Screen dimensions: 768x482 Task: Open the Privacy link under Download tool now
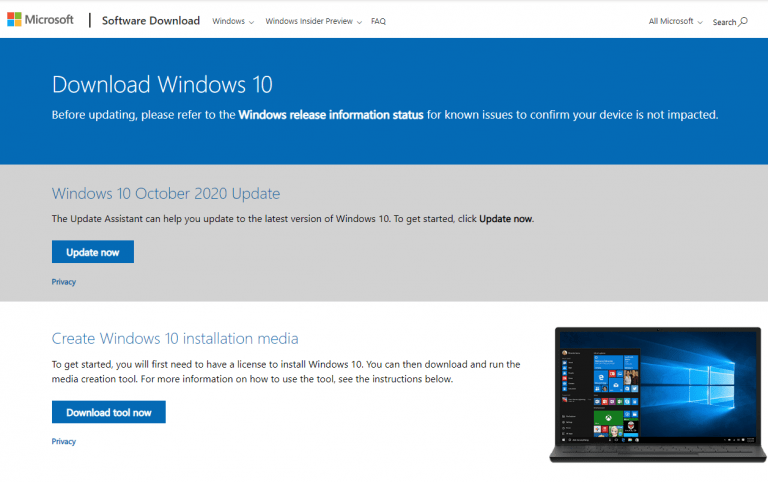click(x=64, y=441)
